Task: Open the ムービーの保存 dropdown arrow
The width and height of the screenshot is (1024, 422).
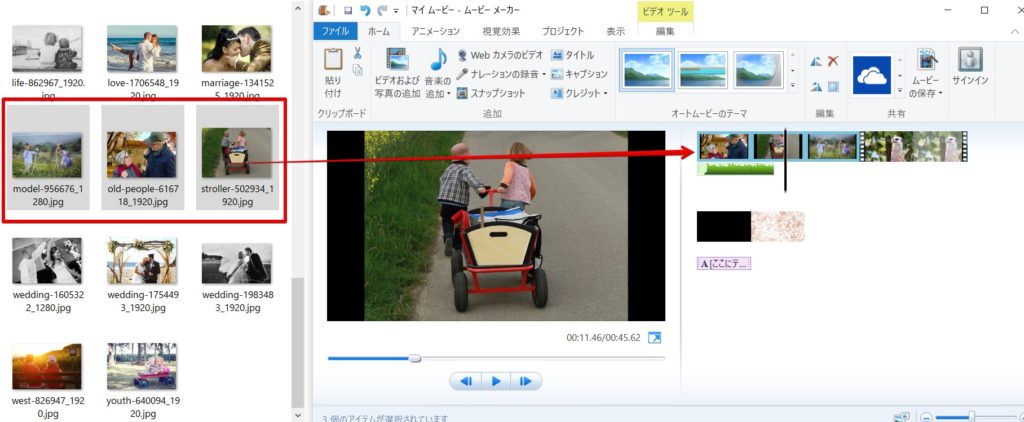Action: [x=941, y=94]
